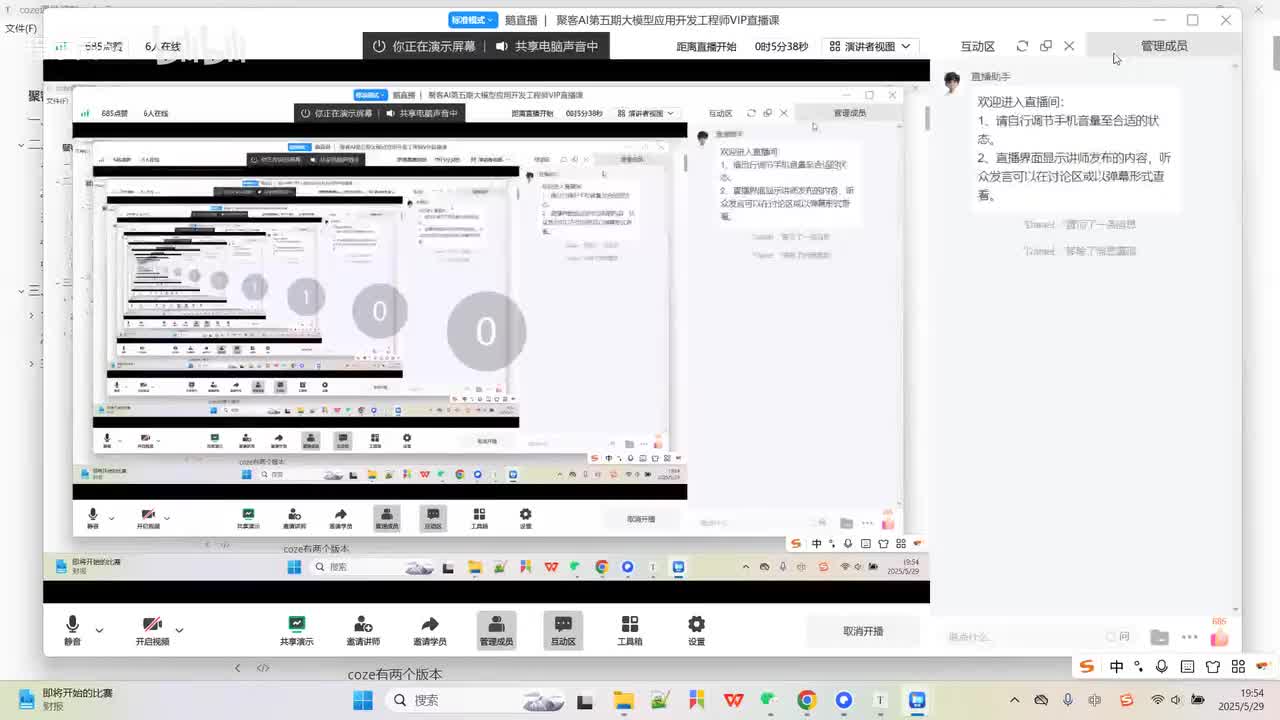
Task: Toggle IME punctuation mode icon
Action: [1139, 667]
